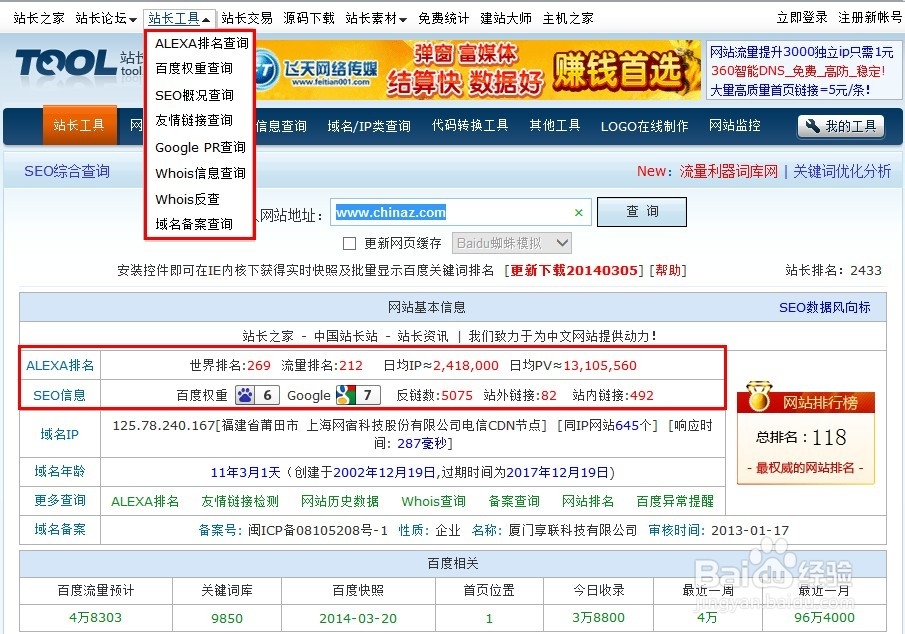The height and width of the screenshot is (634, 905).
Task: Select ALEXA排名查询 from the dropdown menu
Action: [x=201, y=43]
